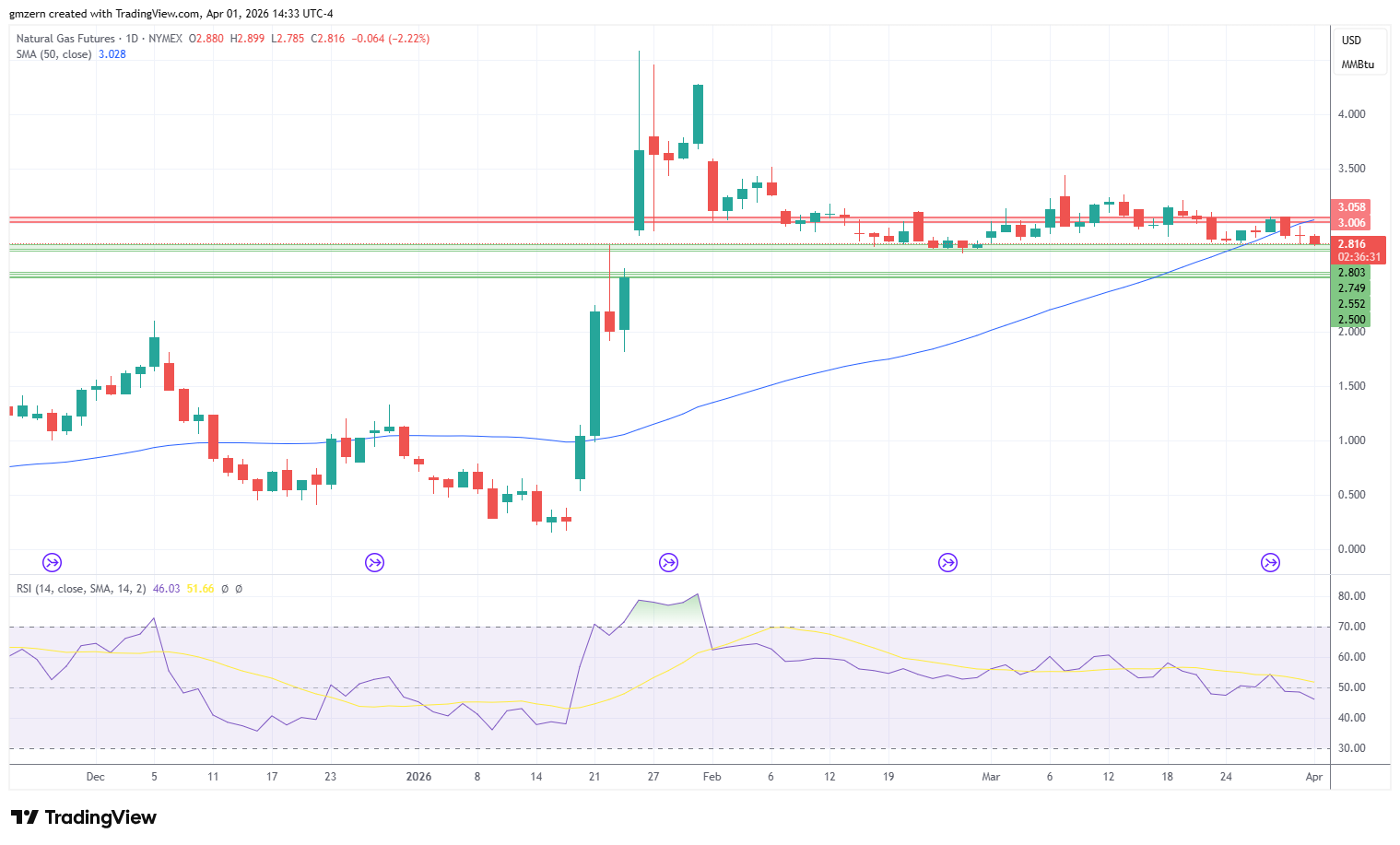Image resolution: width=1400 pixels, height=845 pixels.
Task: Click the NYMEX exchange label
Action: click(x=165, y=39)
